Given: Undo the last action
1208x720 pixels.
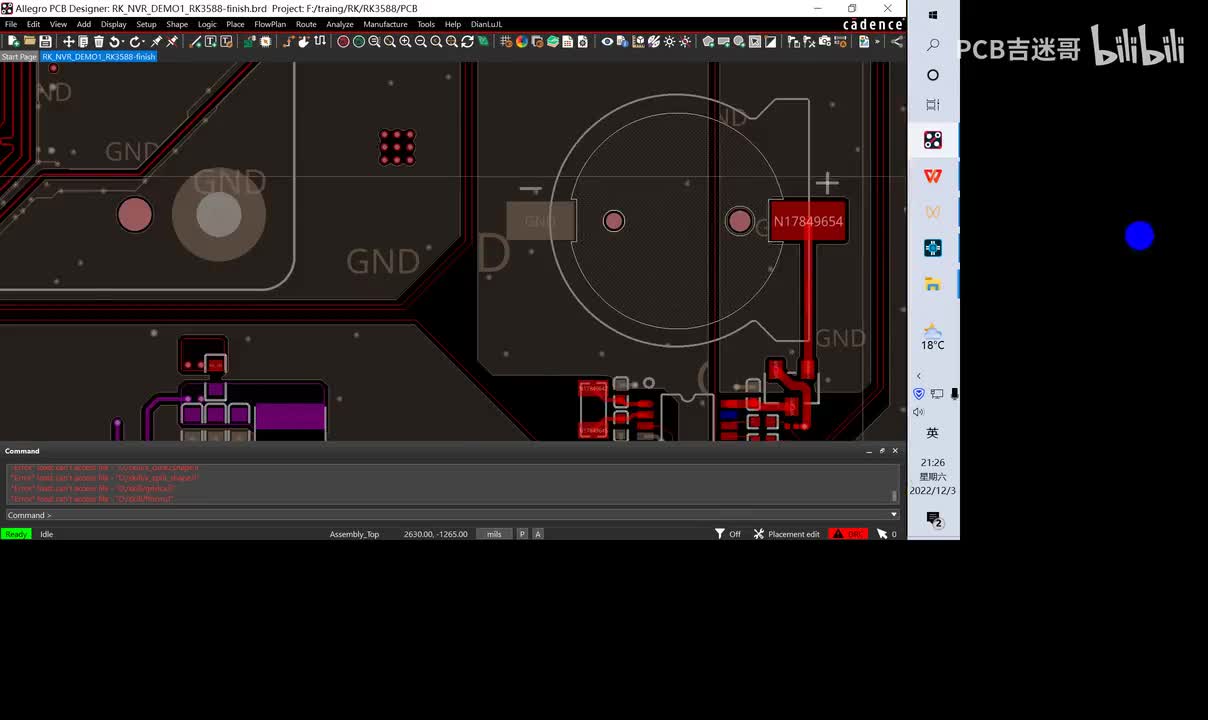Looking at the screenshot, I should [114, 41].
